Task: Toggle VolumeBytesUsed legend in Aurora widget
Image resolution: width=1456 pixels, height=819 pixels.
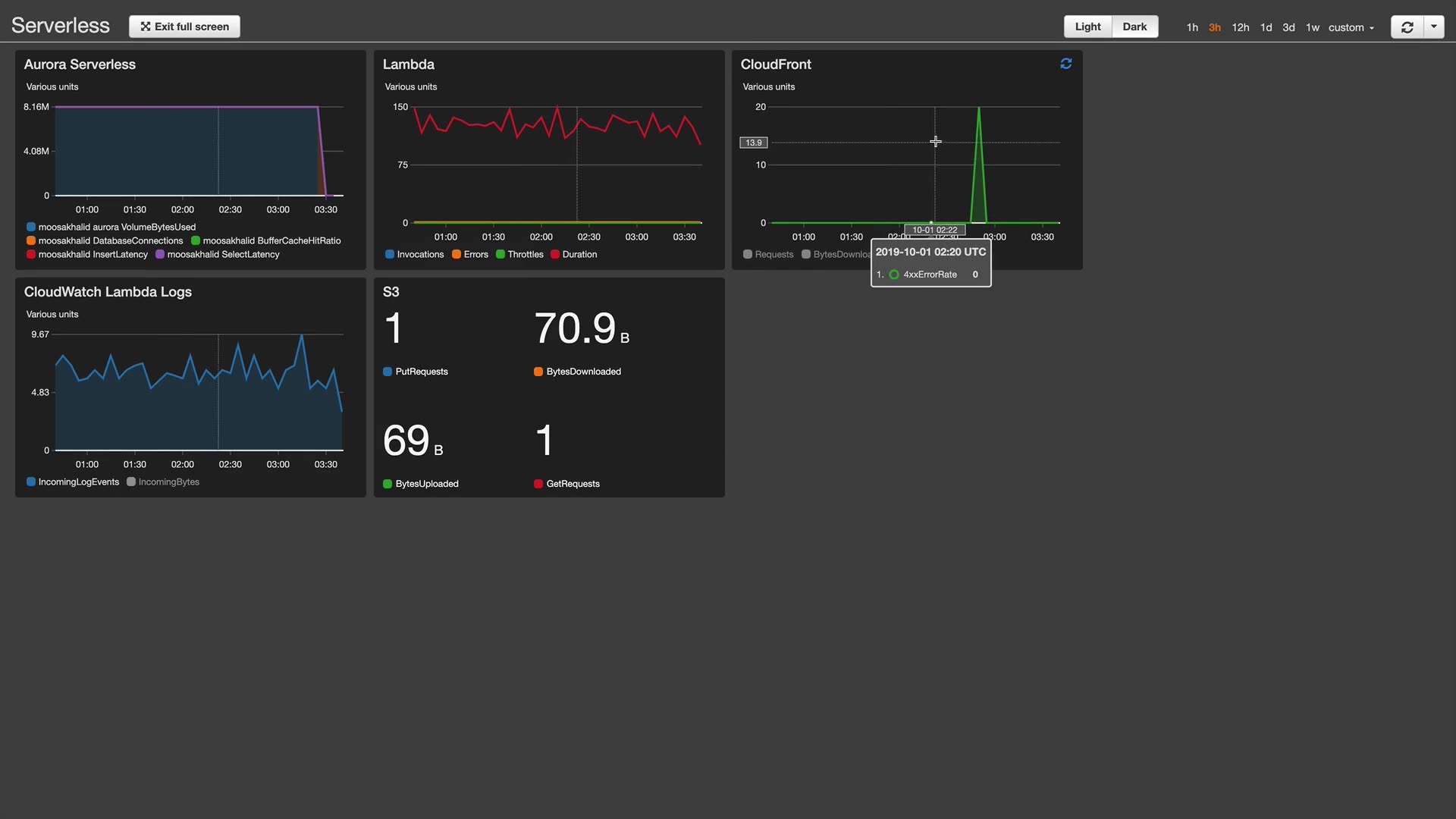Action: click(116, 227)
